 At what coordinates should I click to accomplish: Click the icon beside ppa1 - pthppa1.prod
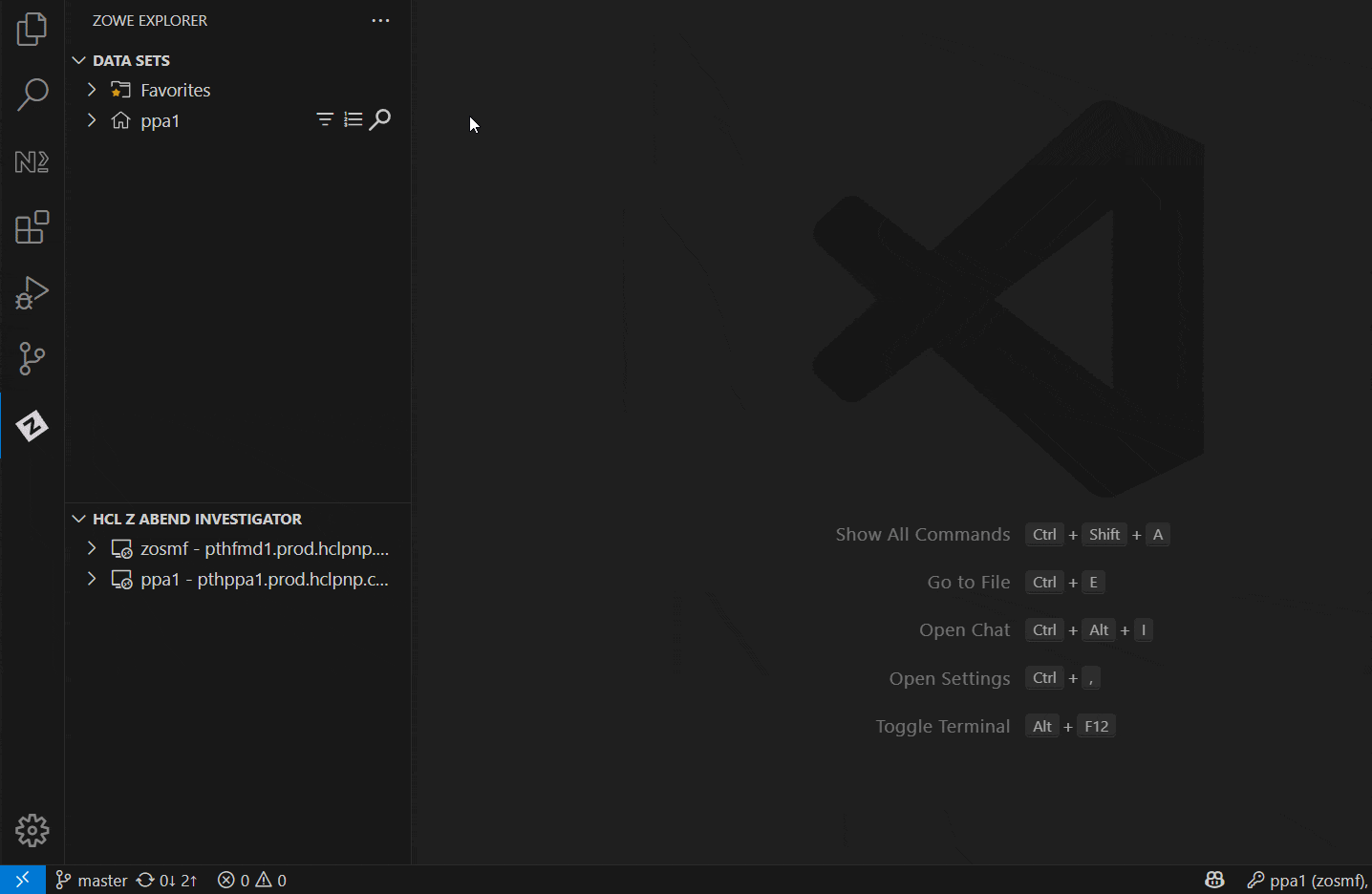[121, 580]
